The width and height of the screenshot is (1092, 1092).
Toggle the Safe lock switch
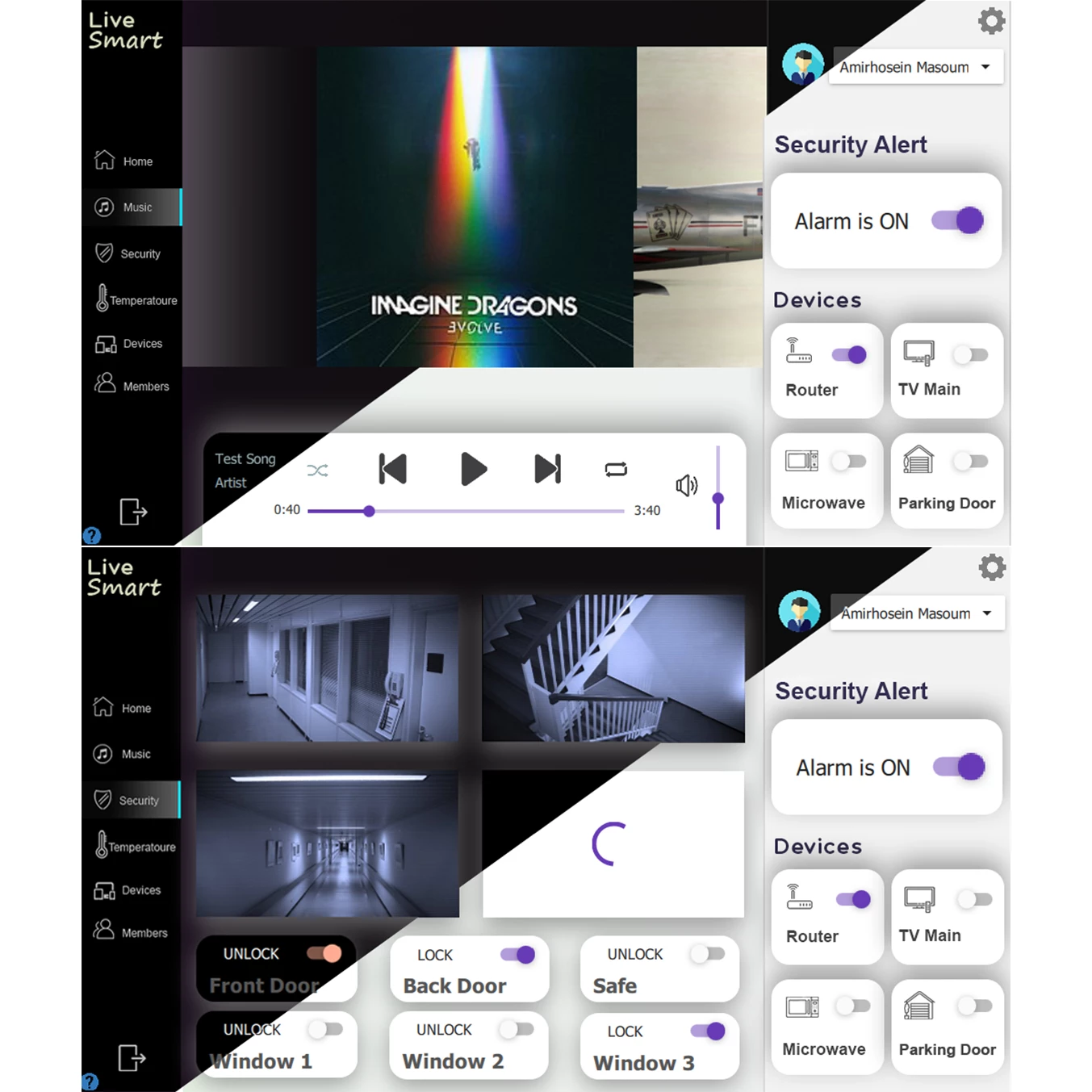pyautogui.click(x=708, y=954)
